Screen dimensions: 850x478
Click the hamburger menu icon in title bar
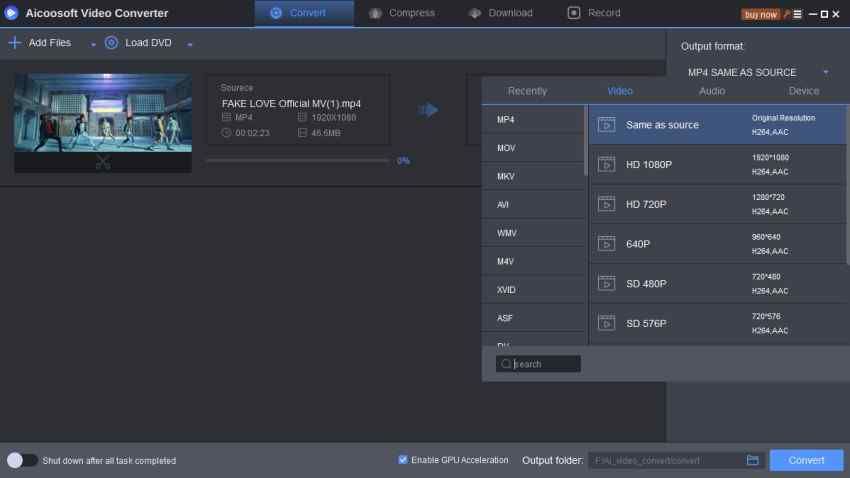click(x=798, y=14)
